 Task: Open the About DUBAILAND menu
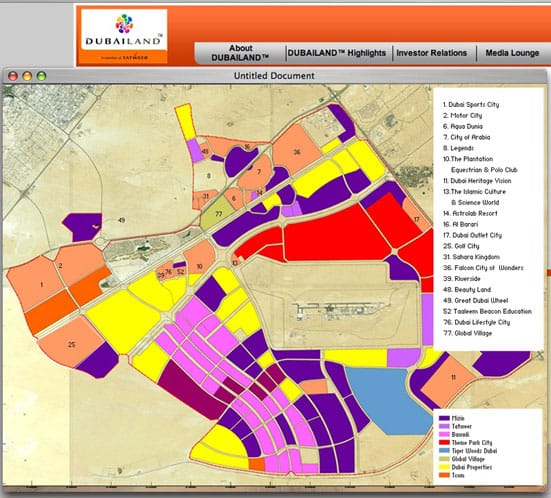pos(240,53)
